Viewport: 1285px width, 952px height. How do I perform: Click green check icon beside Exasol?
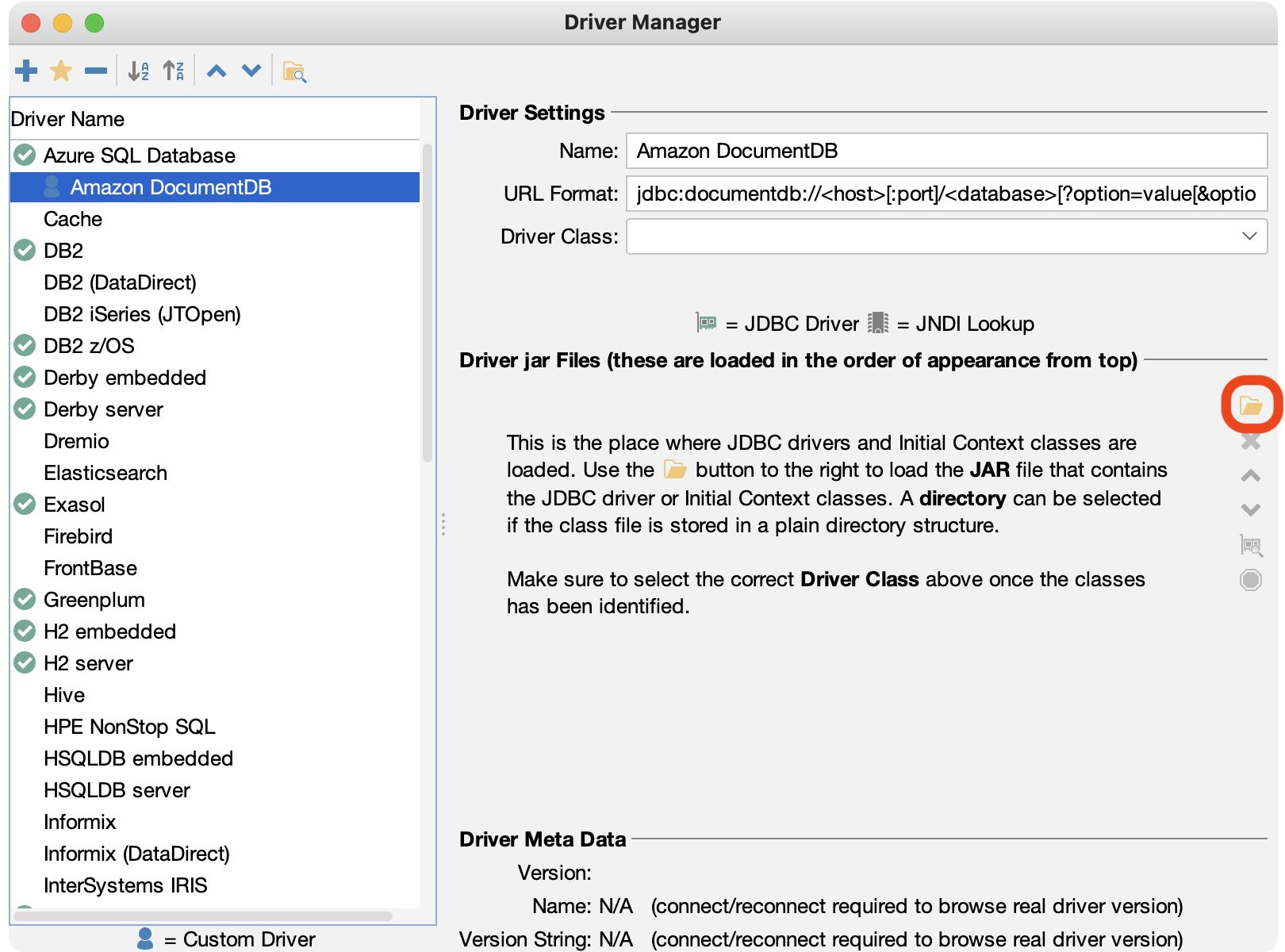click(25, 504)
